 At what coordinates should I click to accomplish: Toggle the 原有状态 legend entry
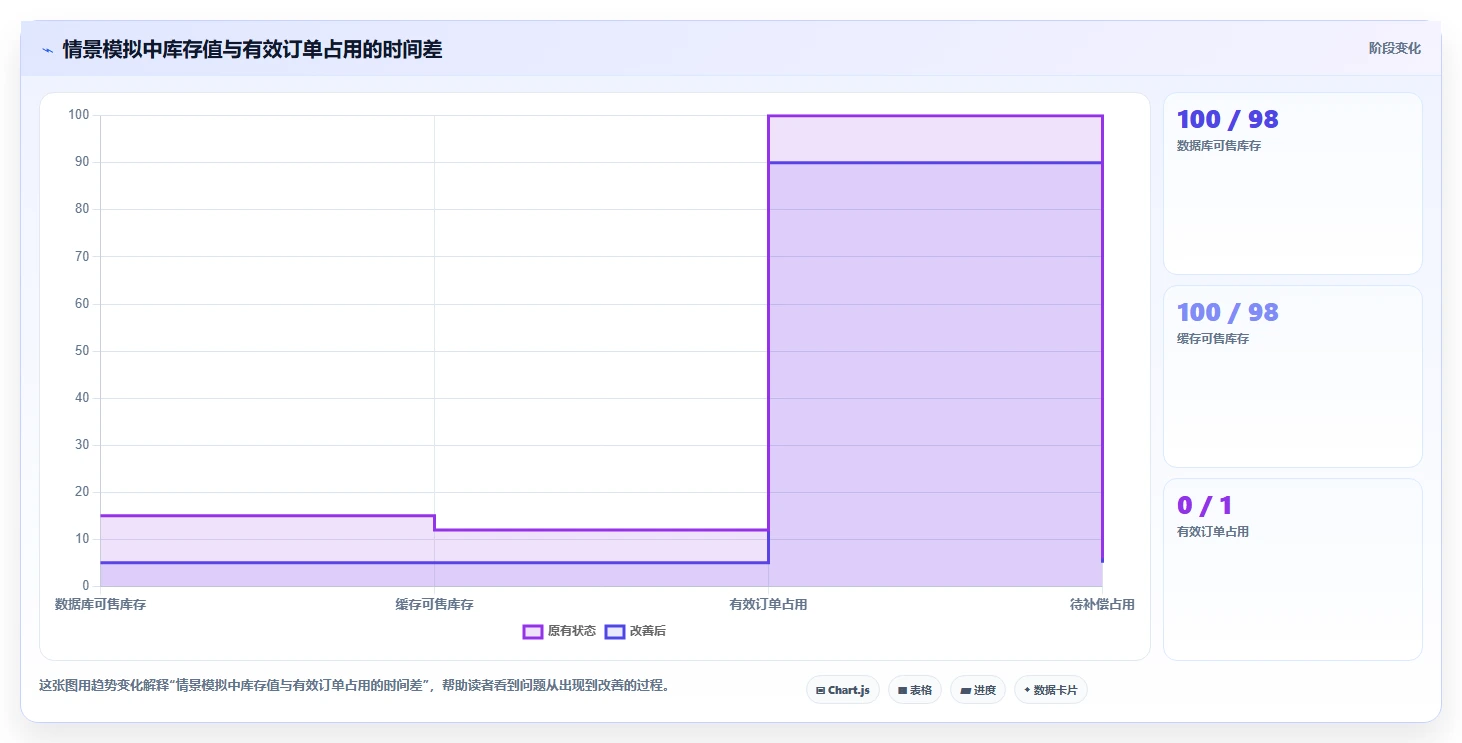[560, 631]
